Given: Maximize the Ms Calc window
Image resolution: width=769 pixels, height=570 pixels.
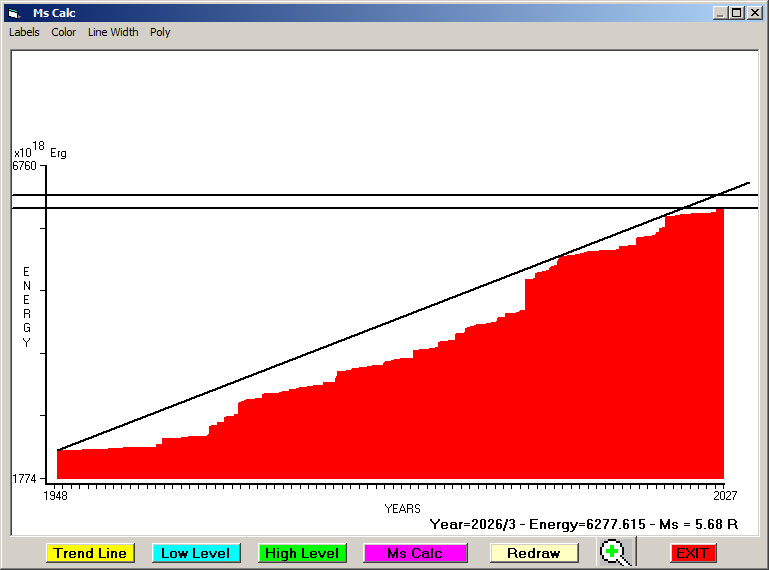Looking at the screenshot, I should (x=736, y=13).
